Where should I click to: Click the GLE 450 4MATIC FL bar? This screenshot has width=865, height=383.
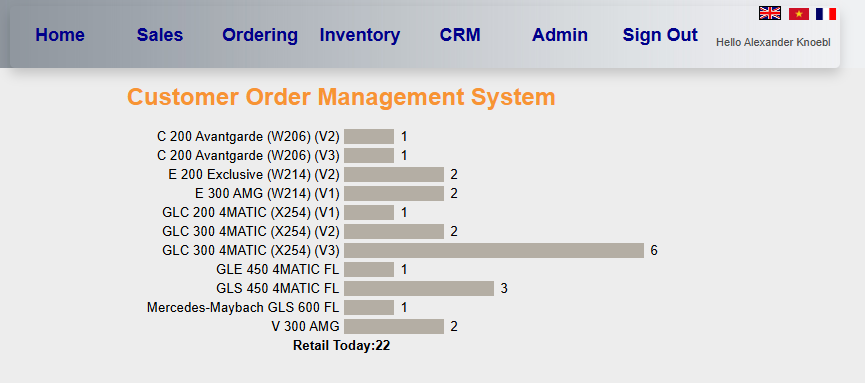tap(369, 269)
